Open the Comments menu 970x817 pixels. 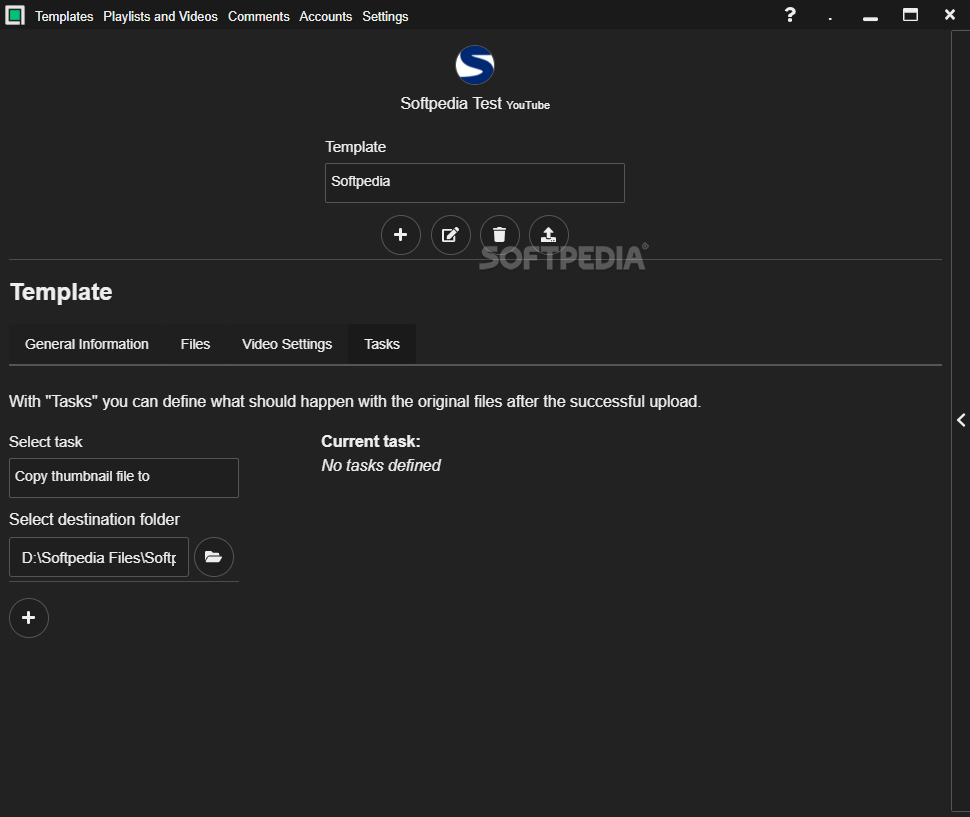pyautogui.click(x=259, y=17)
